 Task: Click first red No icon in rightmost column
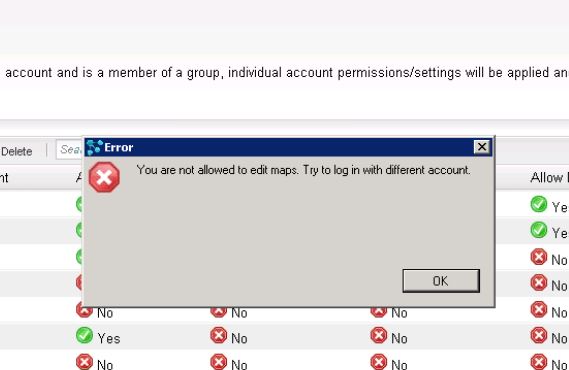pos(539,257)
